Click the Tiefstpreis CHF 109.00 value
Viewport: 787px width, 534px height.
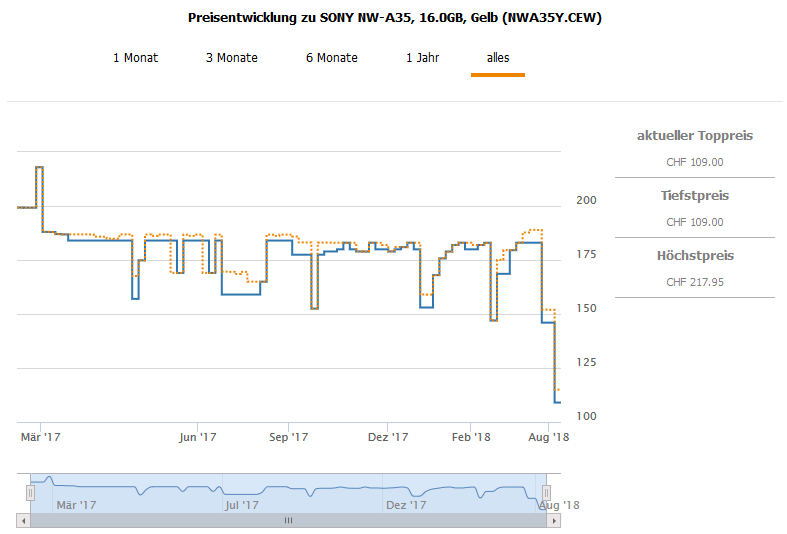click(694, 222)
